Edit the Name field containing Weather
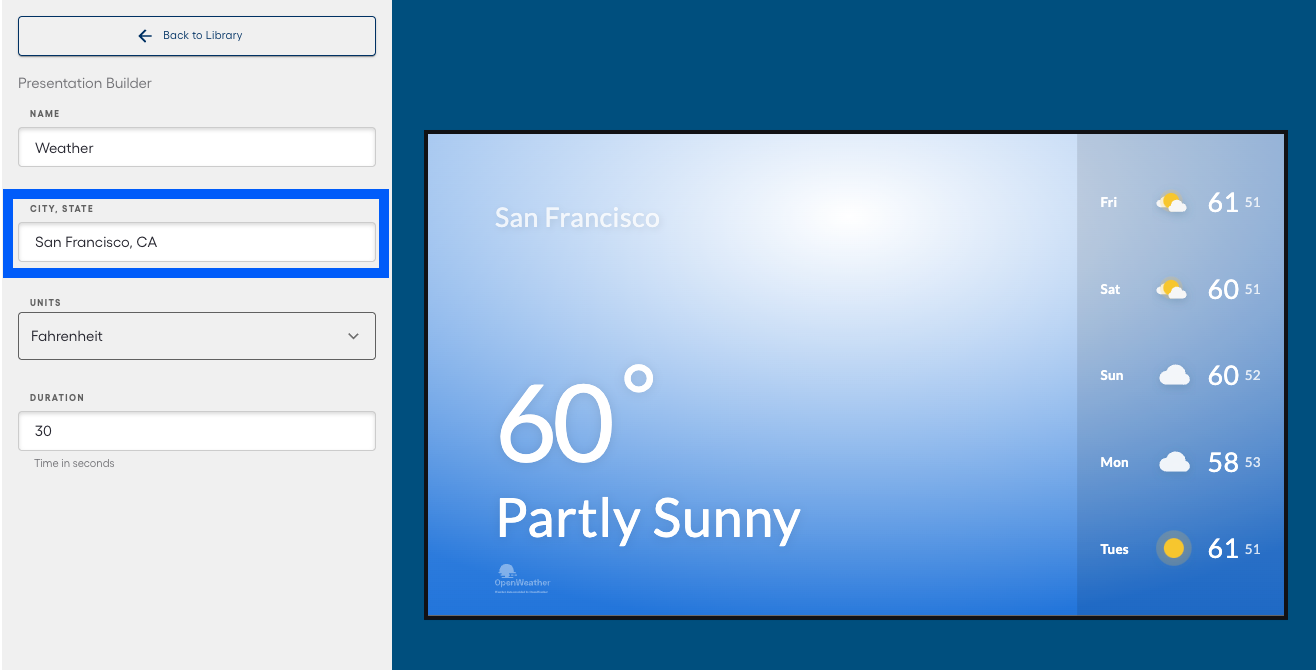The image size is (1316, 670). (197, 147)
